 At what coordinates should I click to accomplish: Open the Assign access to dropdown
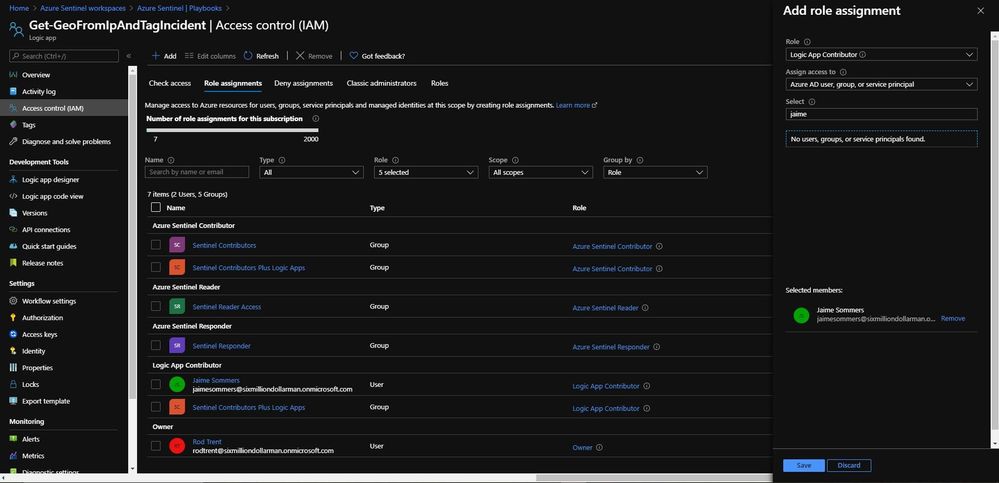[881, 84]
